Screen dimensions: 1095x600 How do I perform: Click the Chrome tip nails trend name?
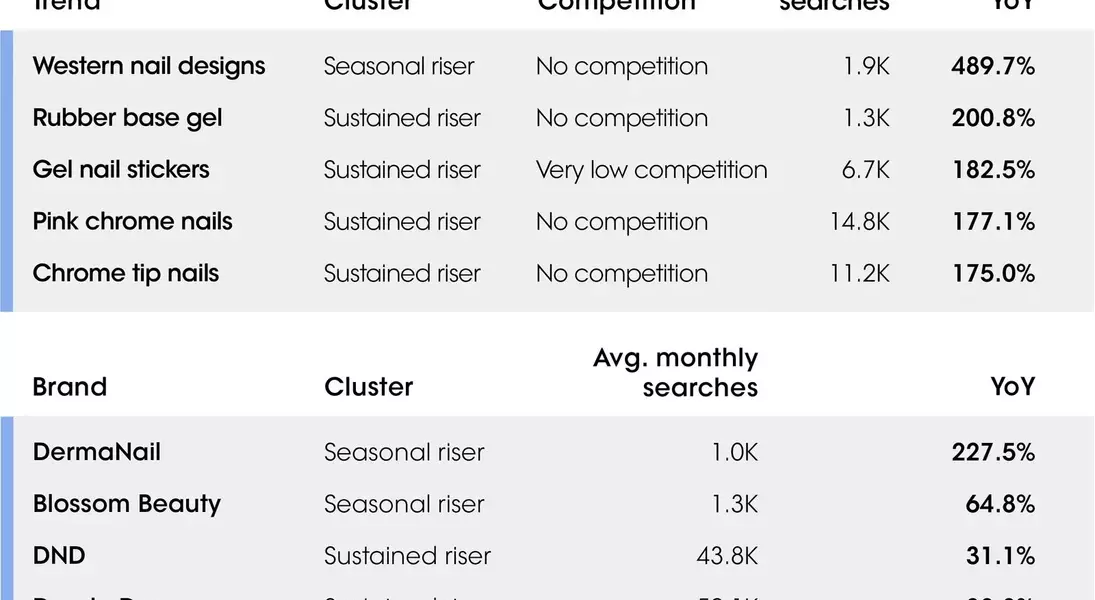click(x=125, y=274)
